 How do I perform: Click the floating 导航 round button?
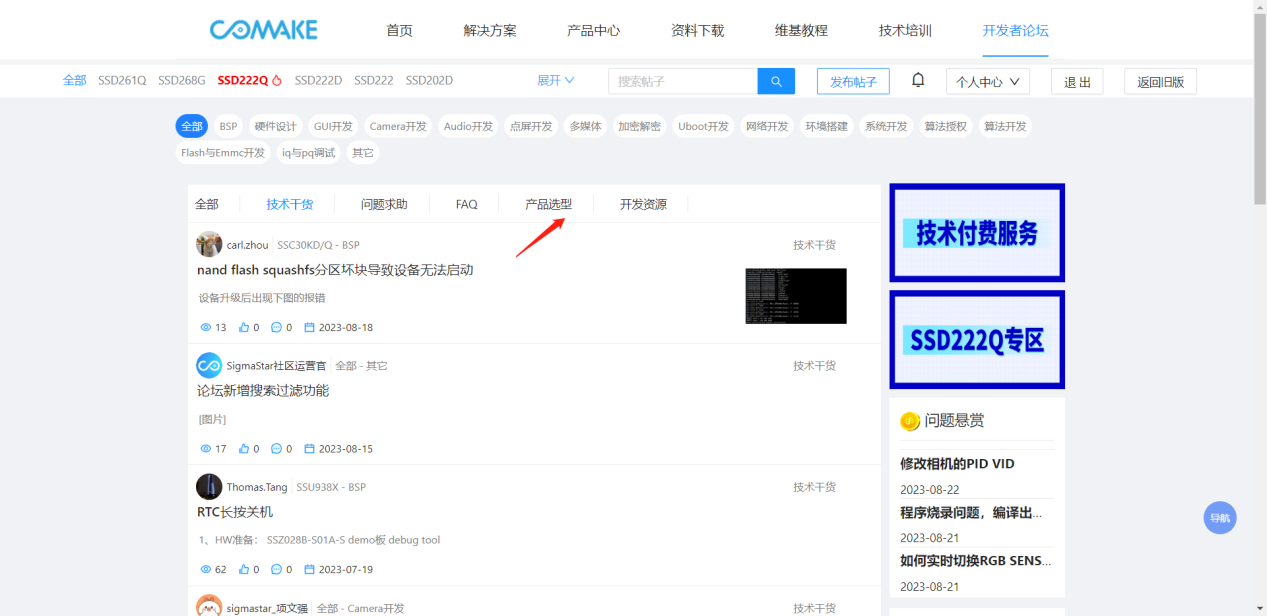pos(1220,518)
